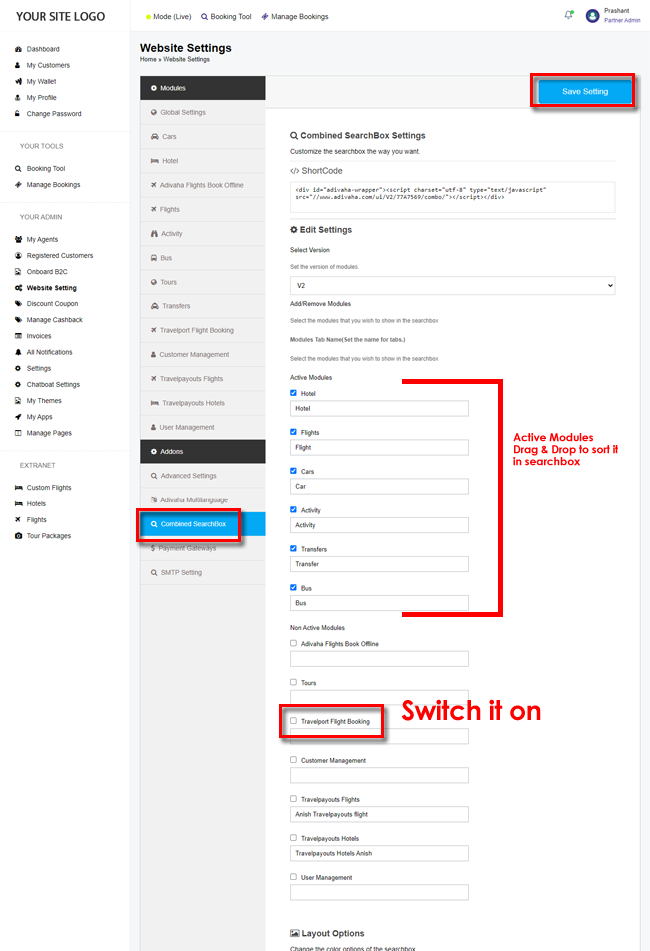Click the My Apps rocket icon
The image size is (650, 951).
pyautogui.click(x=18, y=417)
